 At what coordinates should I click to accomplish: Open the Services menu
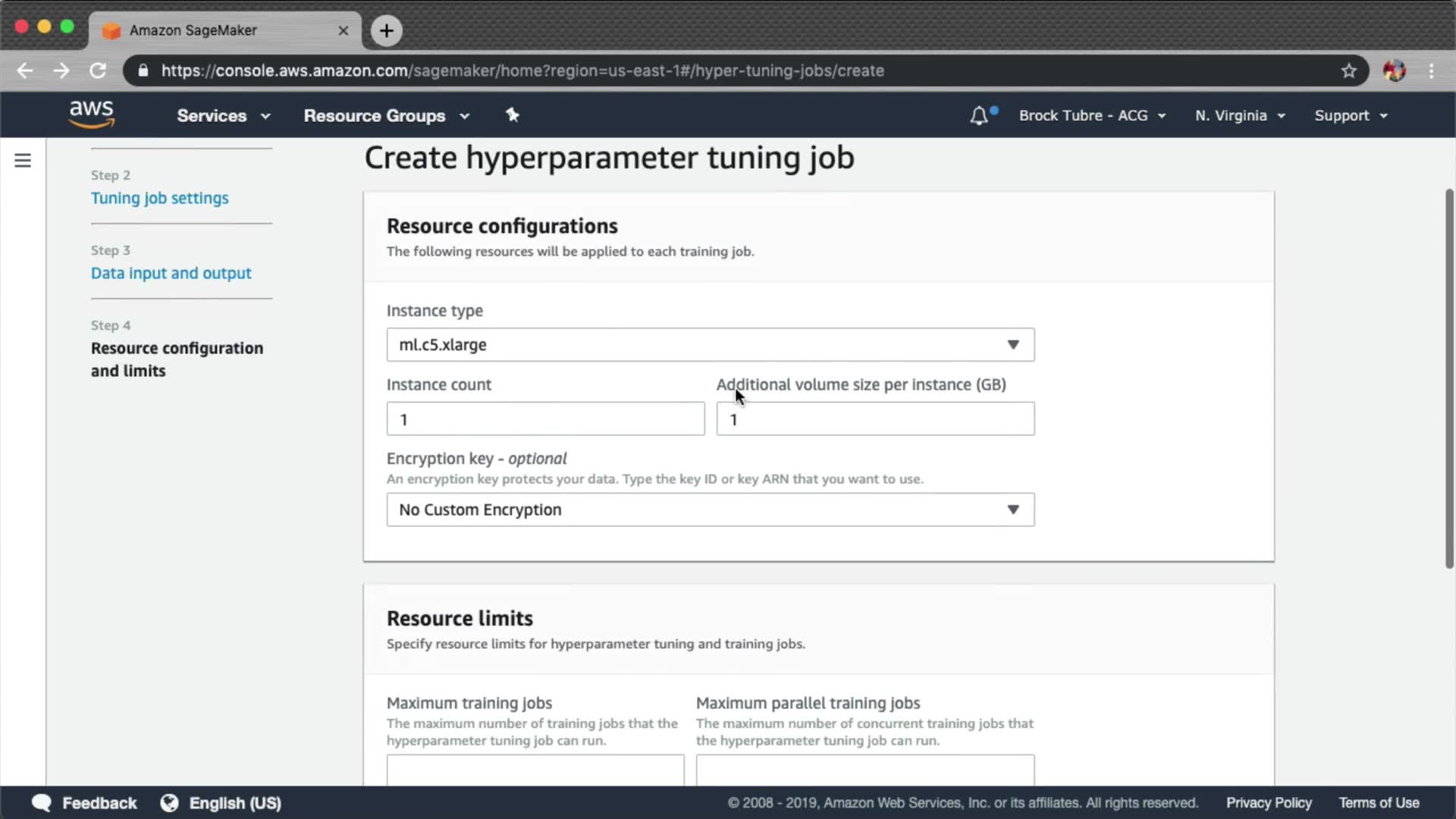click(x=223, y=115)
